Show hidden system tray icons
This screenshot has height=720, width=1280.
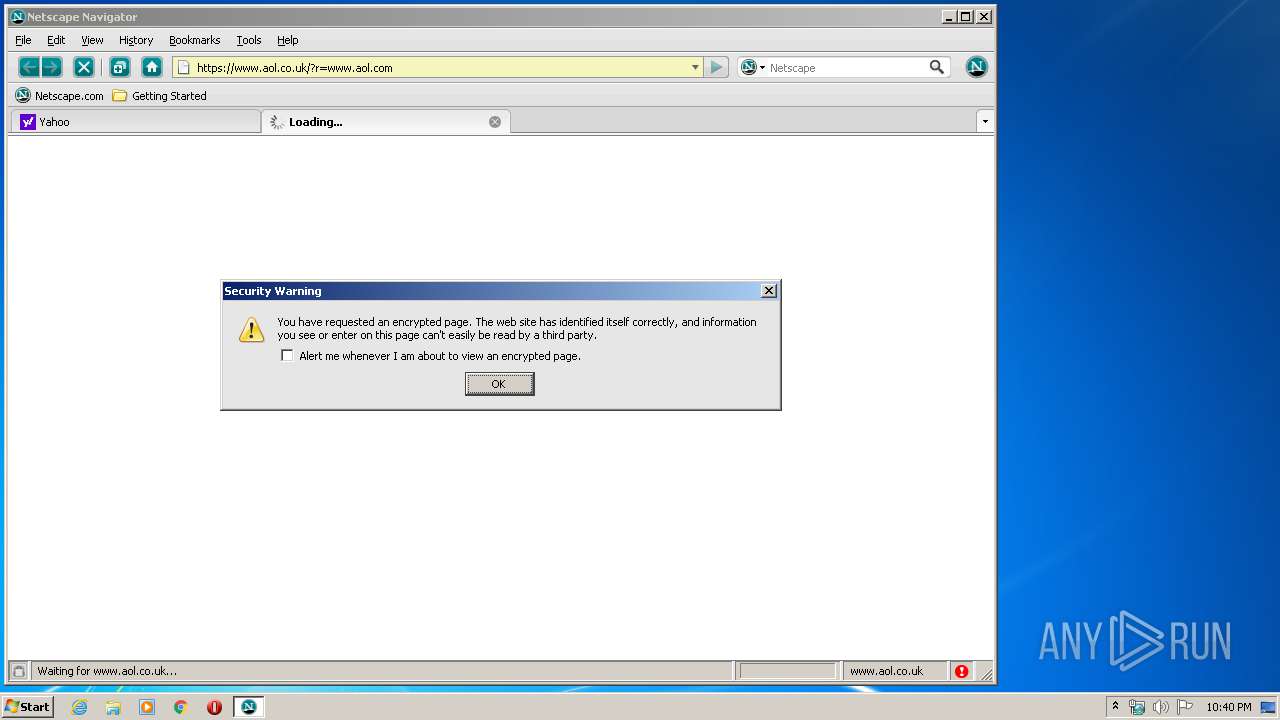click(x=1115, y=706)
